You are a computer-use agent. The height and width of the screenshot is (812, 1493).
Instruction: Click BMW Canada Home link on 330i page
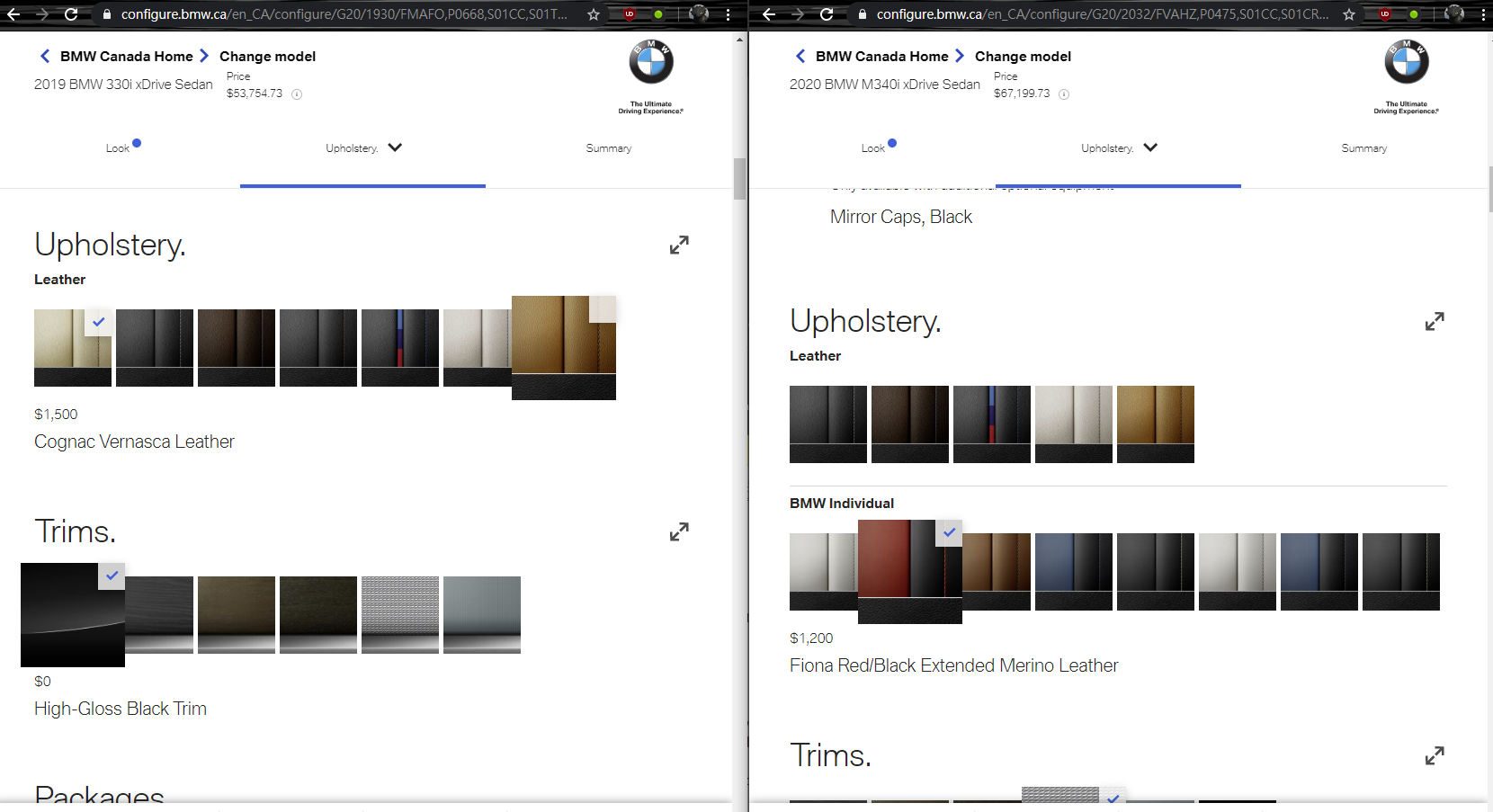tap(127, 56)
